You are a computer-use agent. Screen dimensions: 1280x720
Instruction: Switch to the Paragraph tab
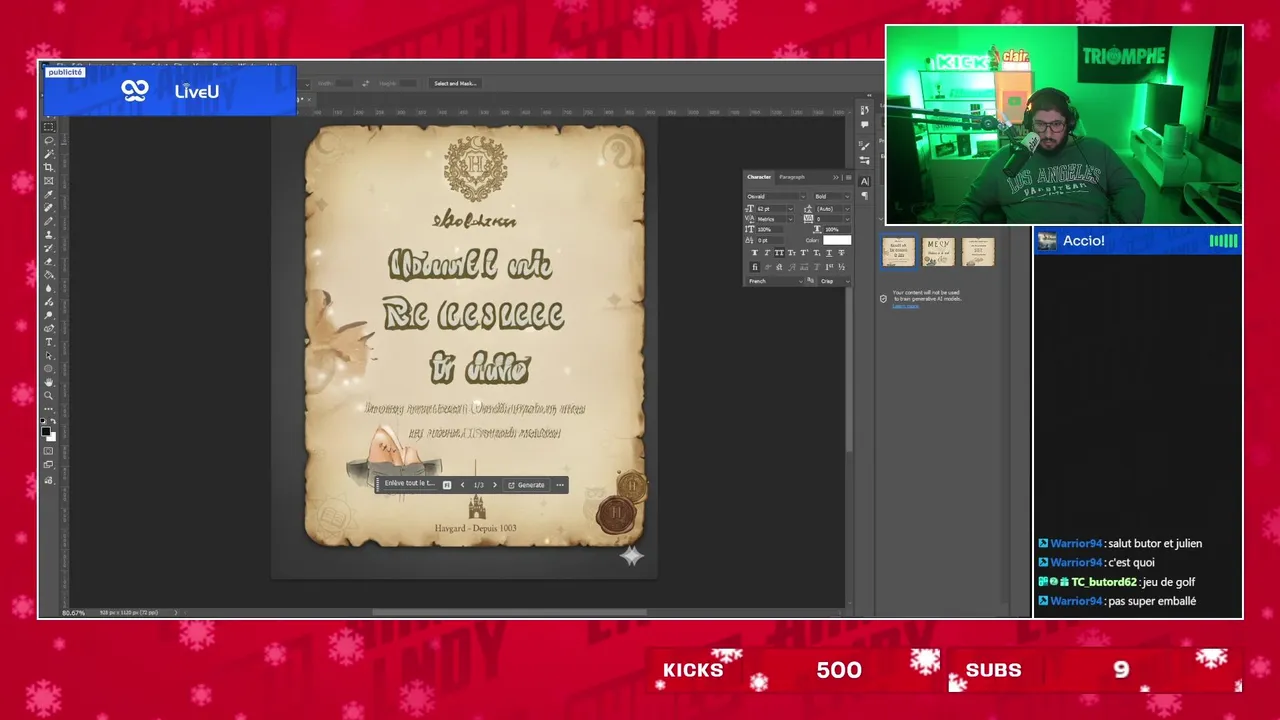792,177
